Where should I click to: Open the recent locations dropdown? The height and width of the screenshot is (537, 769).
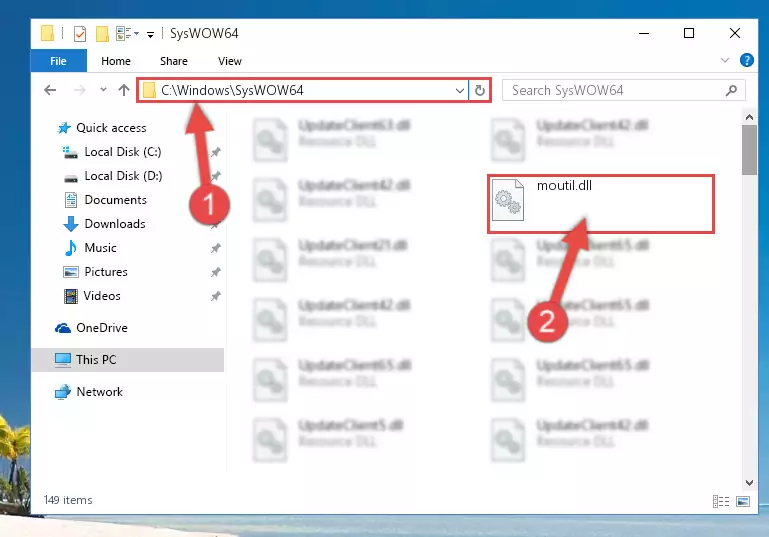(103, 90)
